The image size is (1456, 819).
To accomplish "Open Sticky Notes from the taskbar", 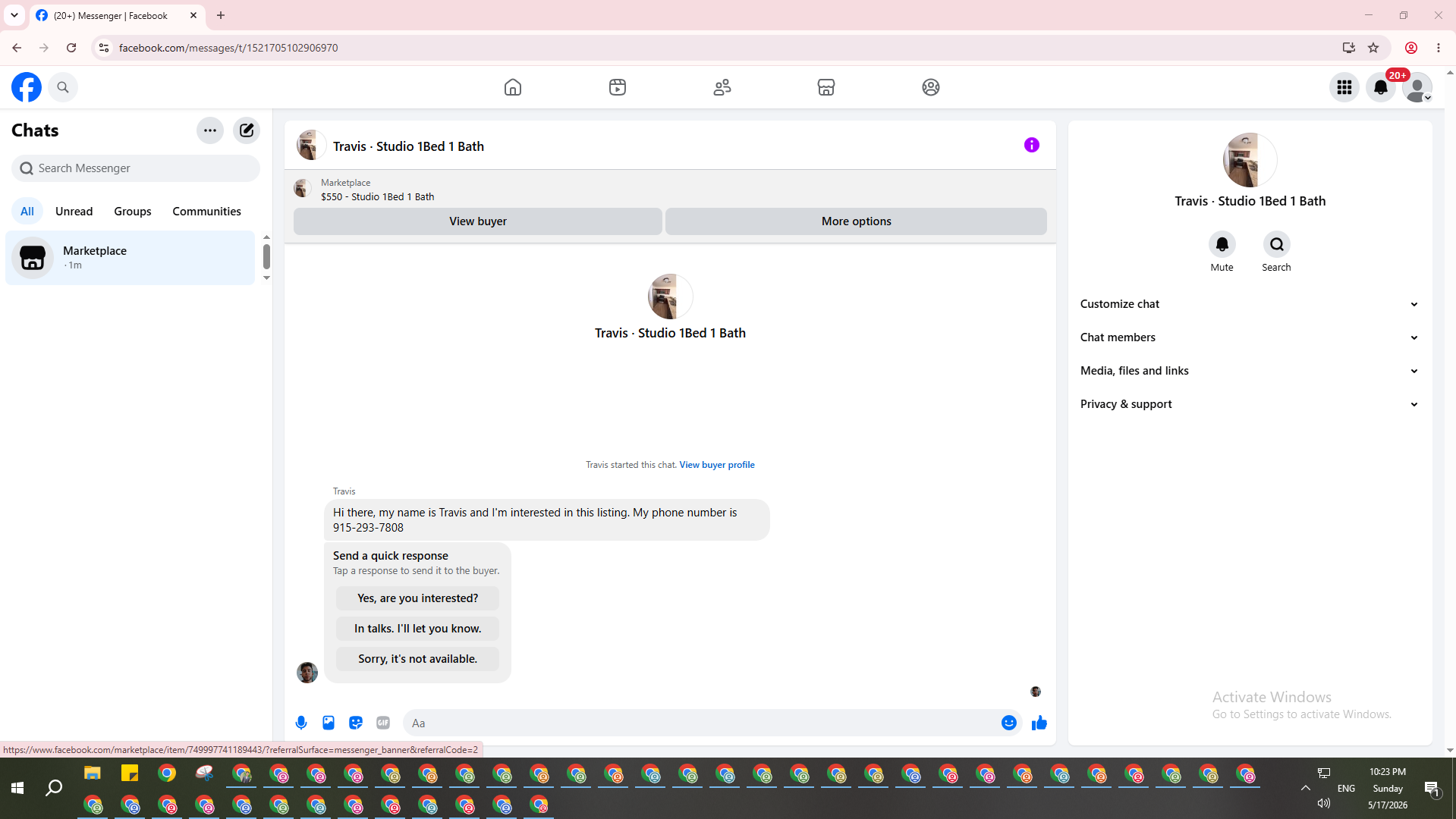I will (x=130, y=773).
